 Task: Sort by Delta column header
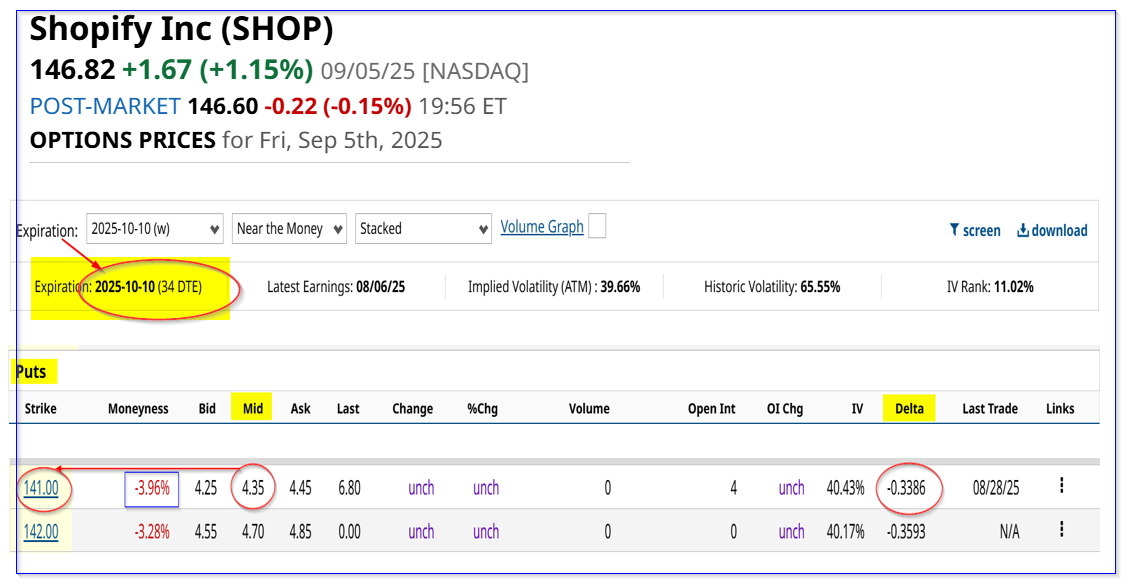click(x=909, y=409)
